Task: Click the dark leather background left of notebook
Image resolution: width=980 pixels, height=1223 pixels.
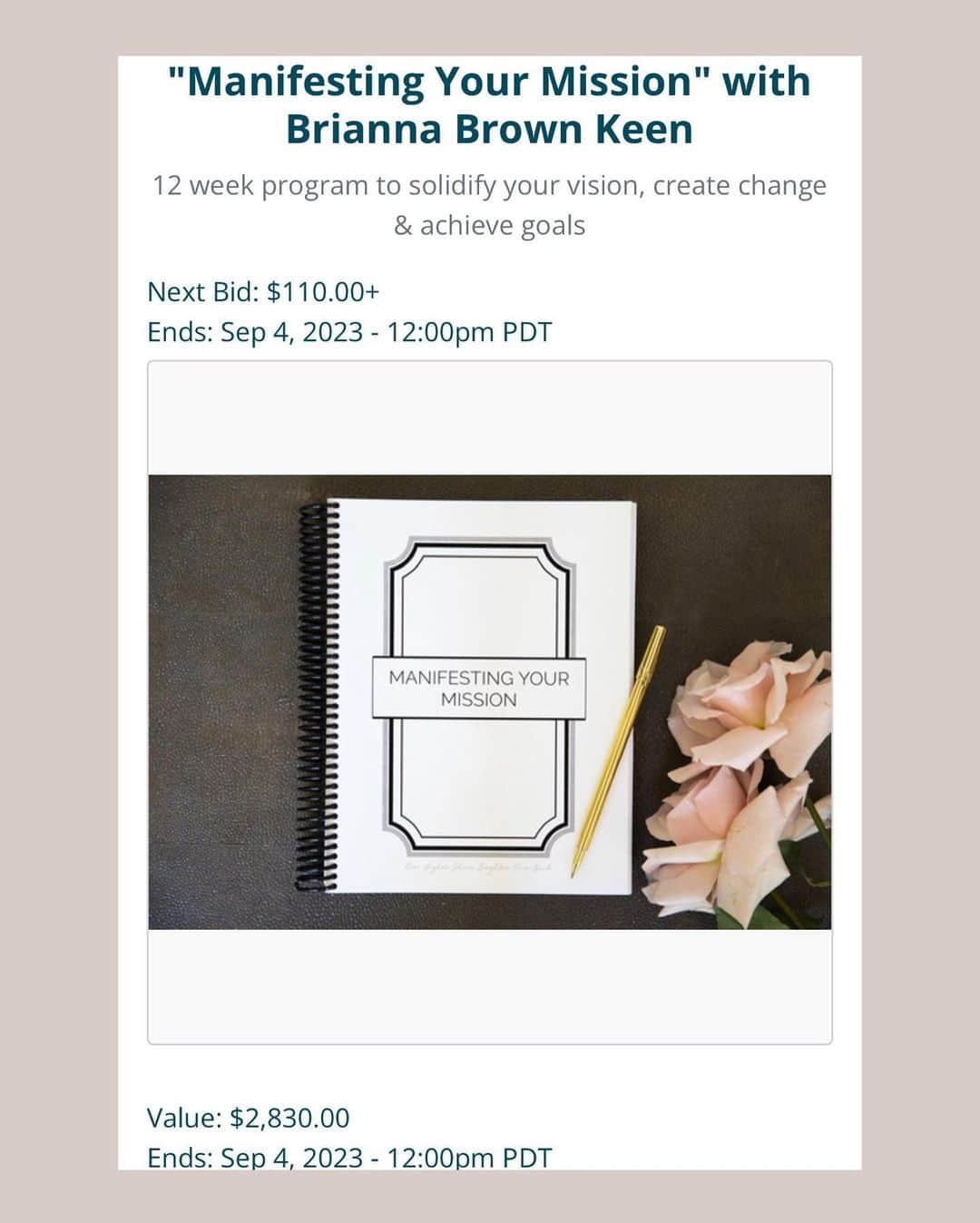Action: click(222, 699)
